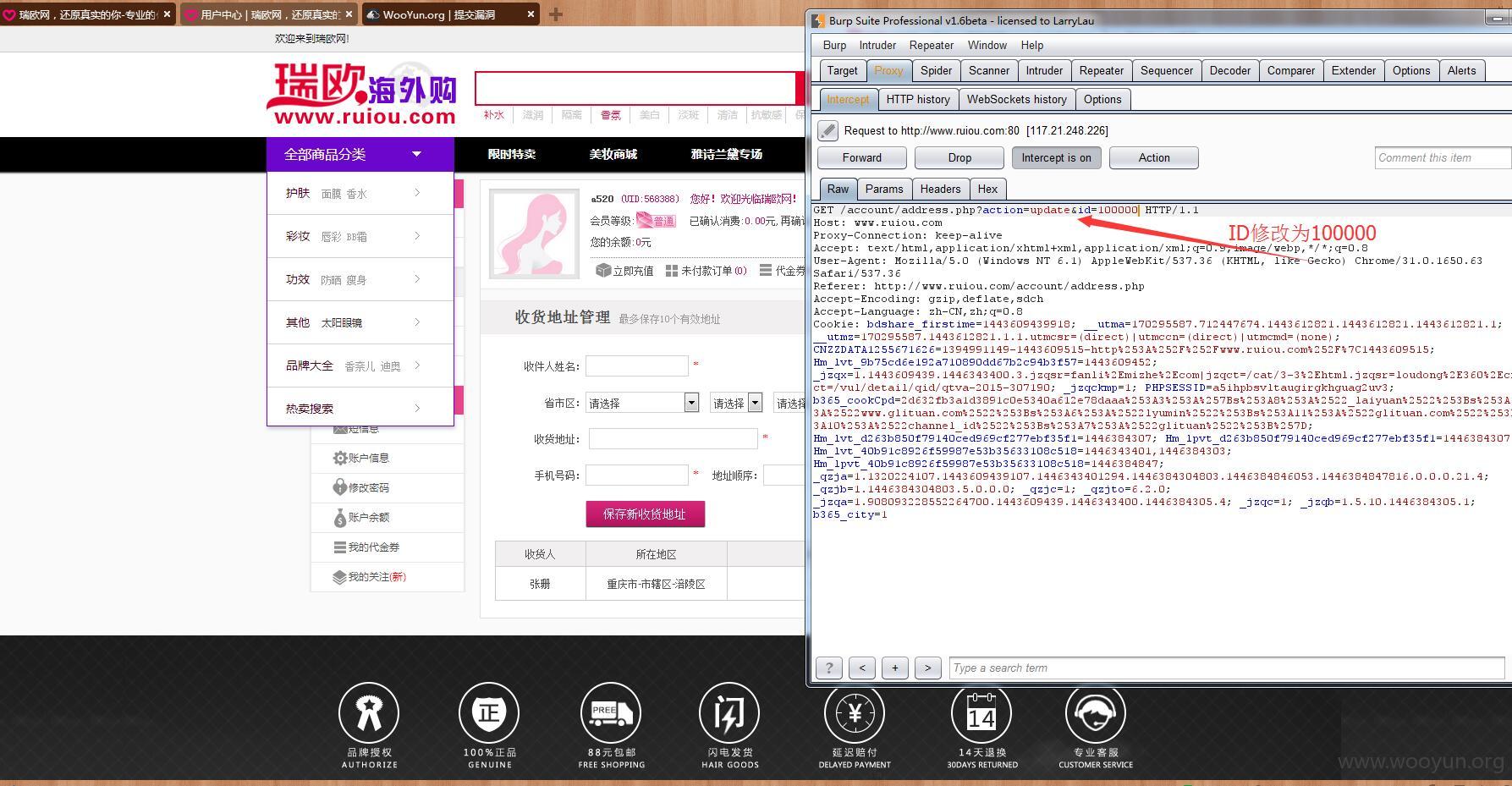Switch to the Extender tab

click(x=1353, y=71)
